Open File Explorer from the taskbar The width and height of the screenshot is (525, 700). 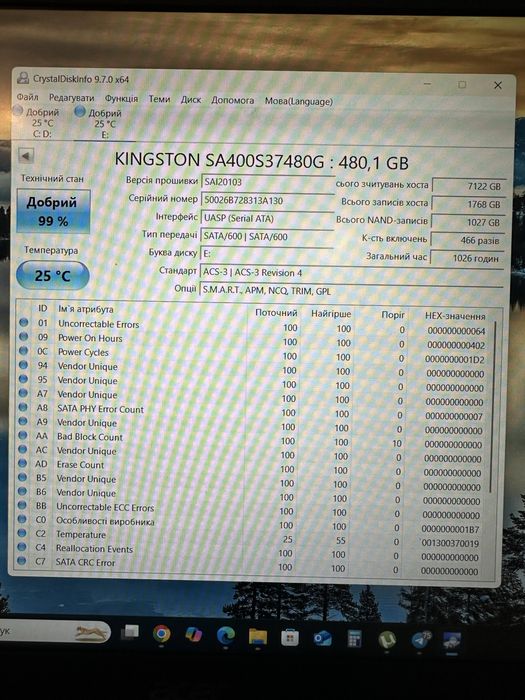click(258, 636)
